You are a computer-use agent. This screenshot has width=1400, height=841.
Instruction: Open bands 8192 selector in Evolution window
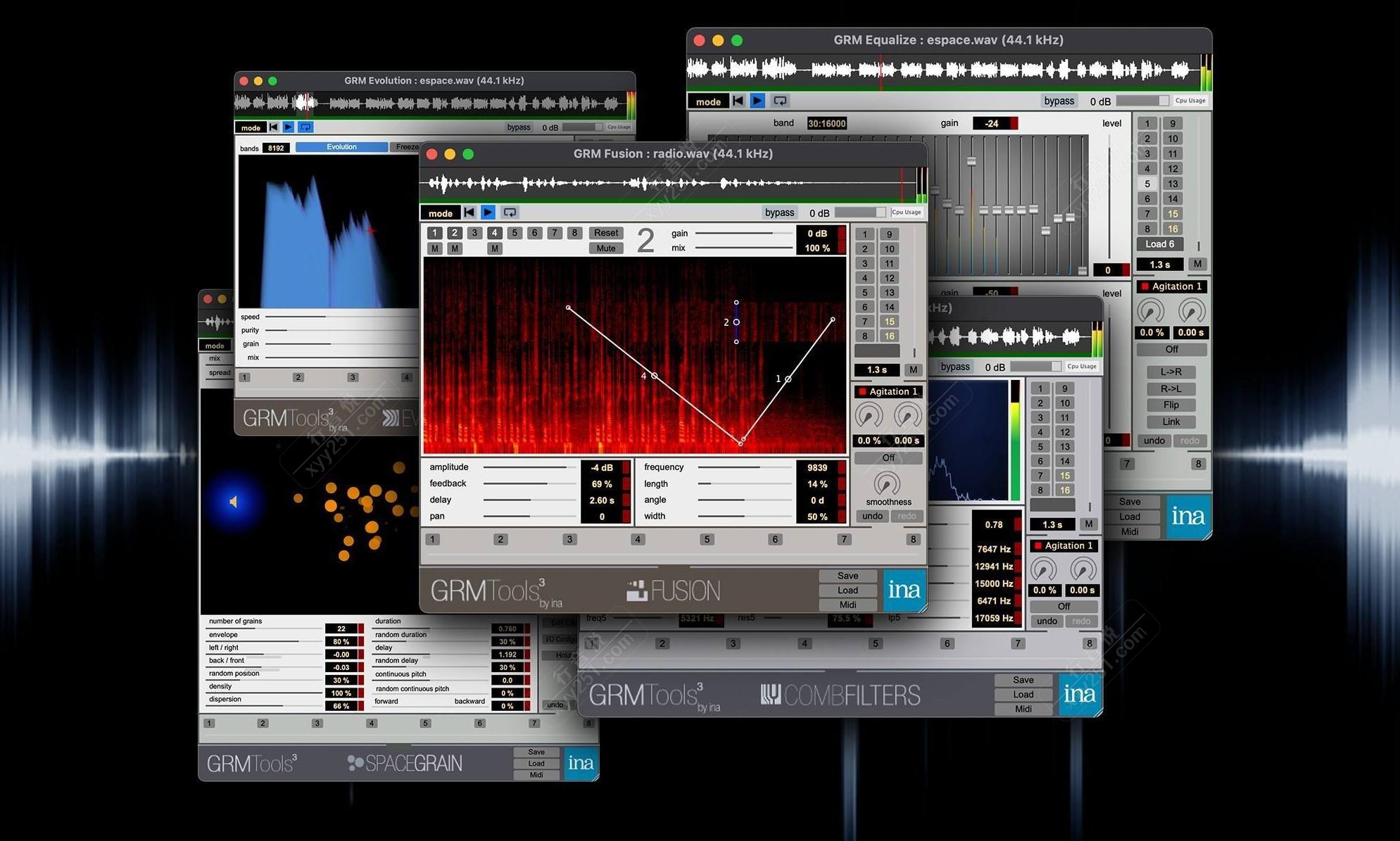coord(276,148)
